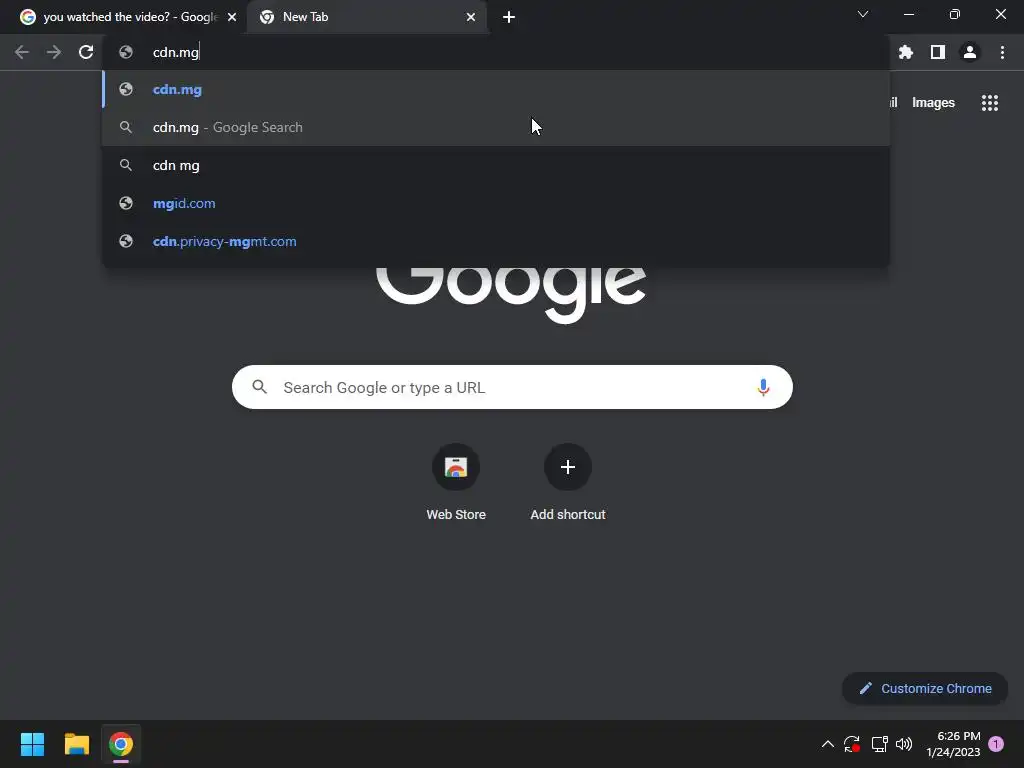
Task: Click the globe icon in the address bar
Action: tap(126, 52)
